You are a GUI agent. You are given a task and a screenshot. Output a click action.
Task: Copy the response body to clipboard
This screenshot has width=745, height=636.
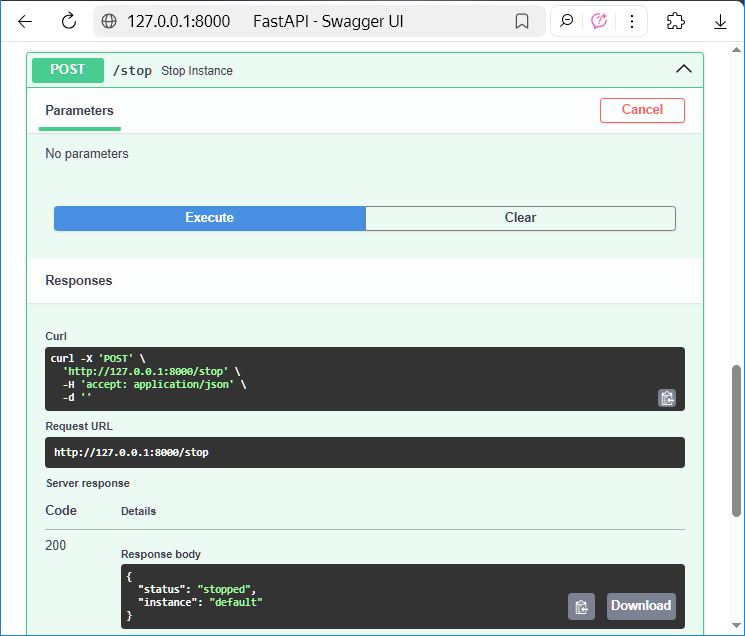pyautogui.click(x=581, y=606)
